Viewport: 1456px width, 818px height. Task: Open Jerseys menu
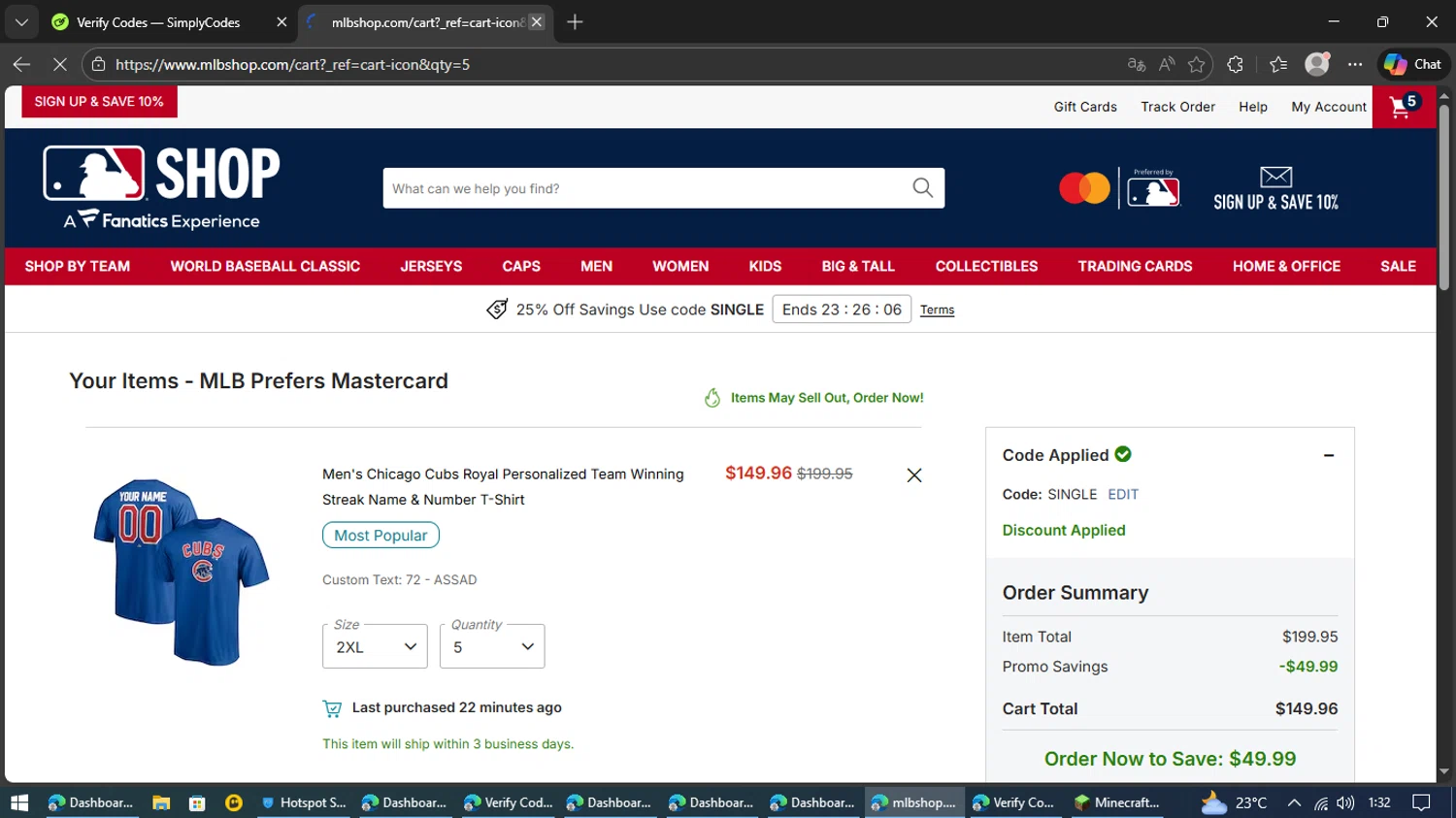(431, 266)
